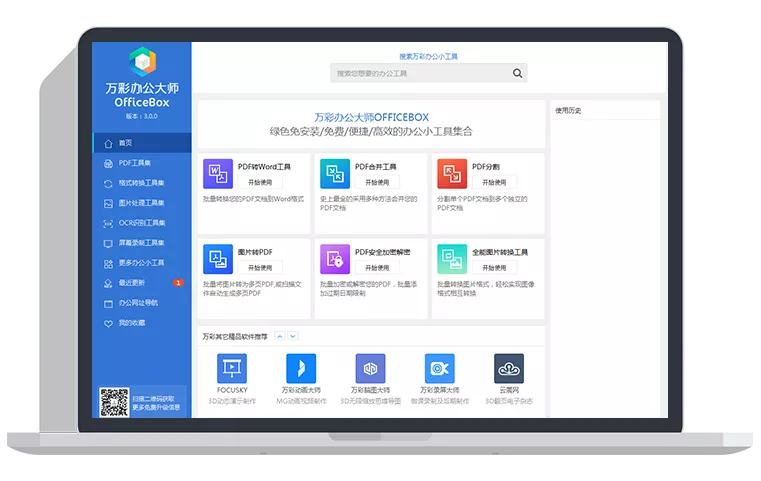
Task: Click the 搜索万彩办公小工具 link above search
Action: coord(429,56)
